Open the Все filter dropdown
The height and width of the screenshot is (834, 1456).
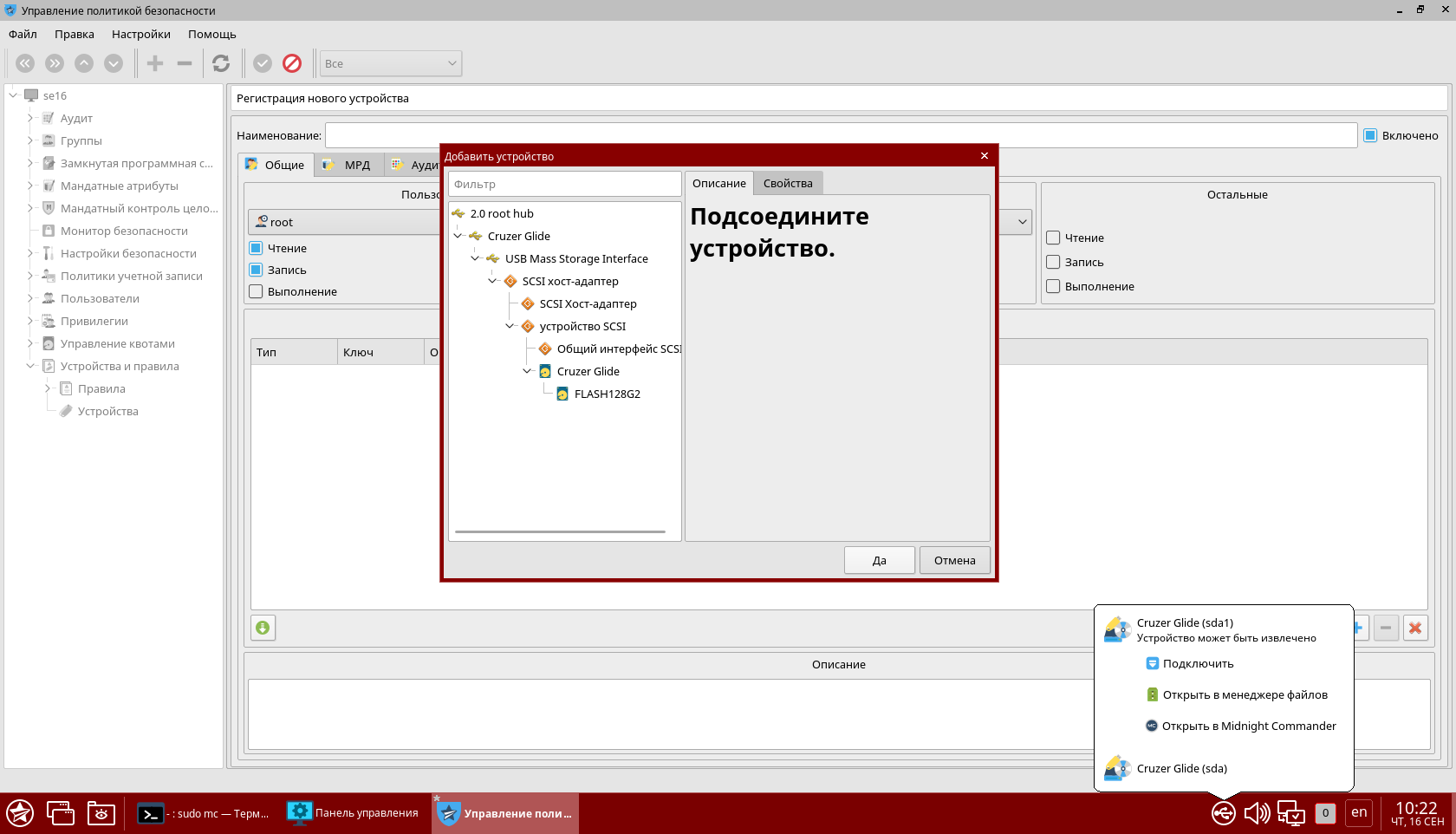391,63
